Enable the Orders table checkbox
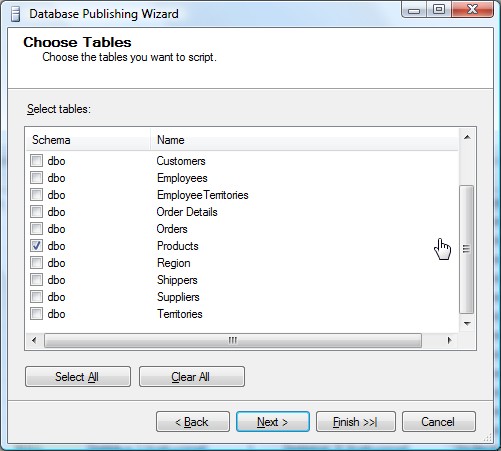This screenshot has height=451, width=501. tap(36, 229)
